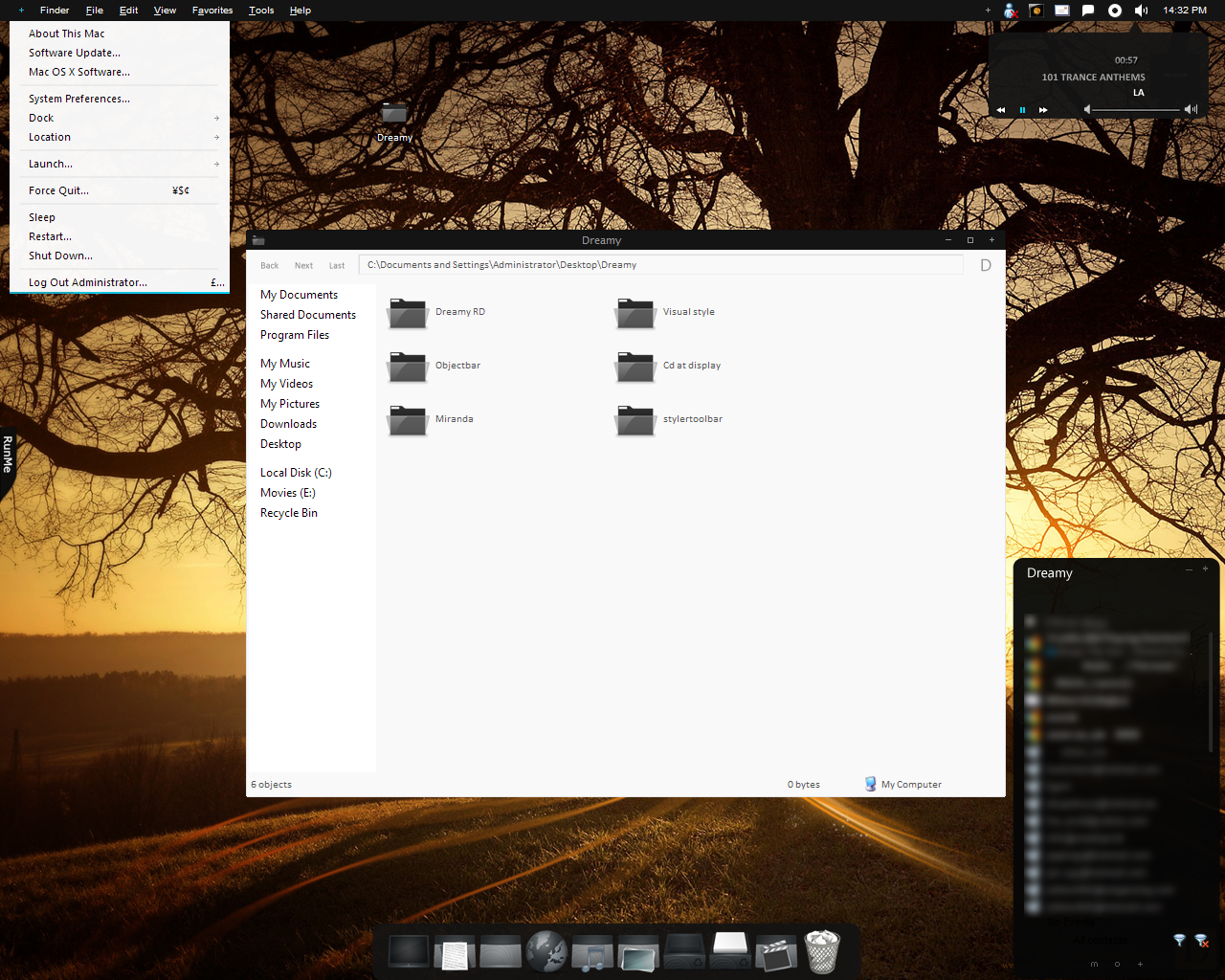Viewport: 1225px width, 980px height.
Task: Click the orange media player tray icon
Action: [1036, 11]
